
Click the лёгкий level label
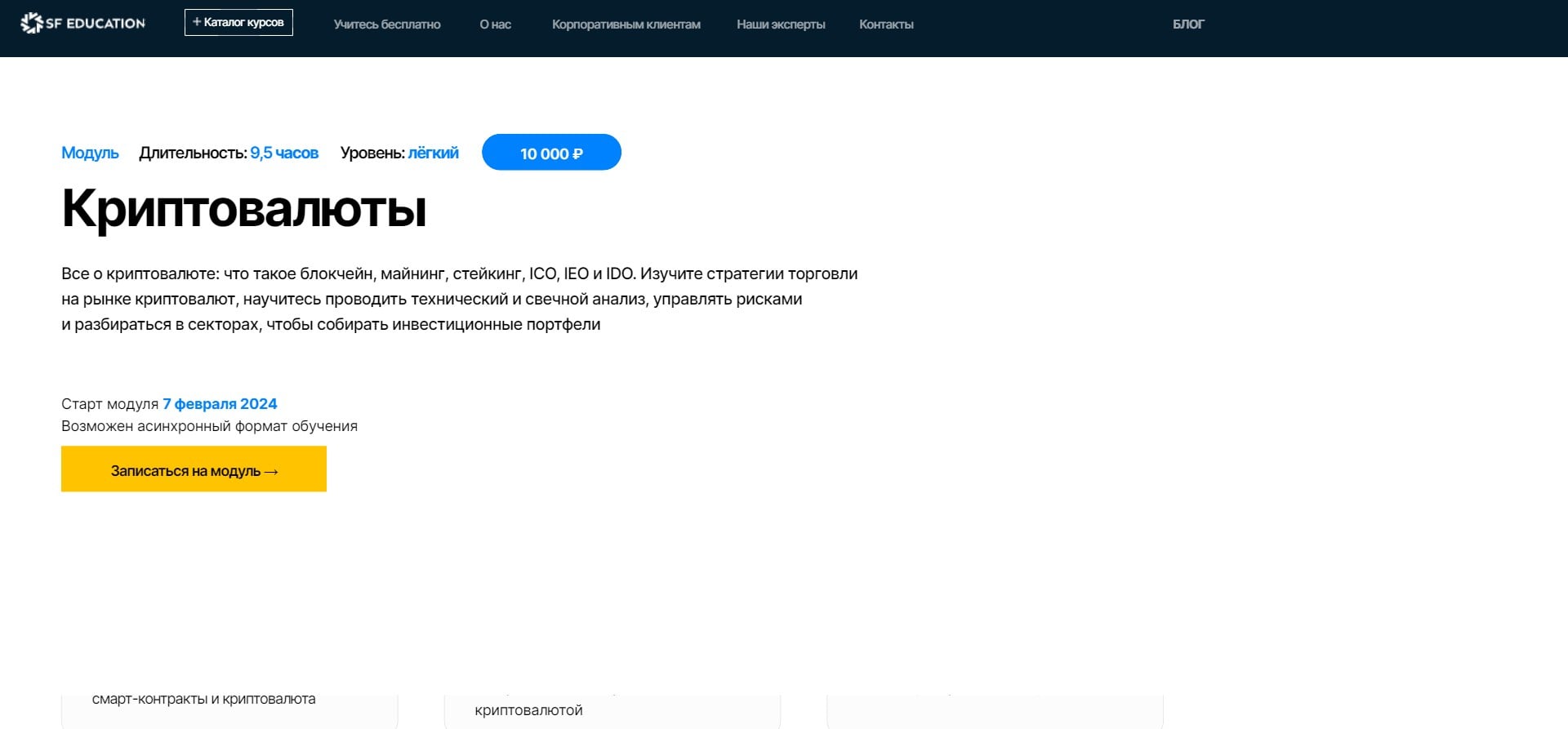(x=433, y=153)
